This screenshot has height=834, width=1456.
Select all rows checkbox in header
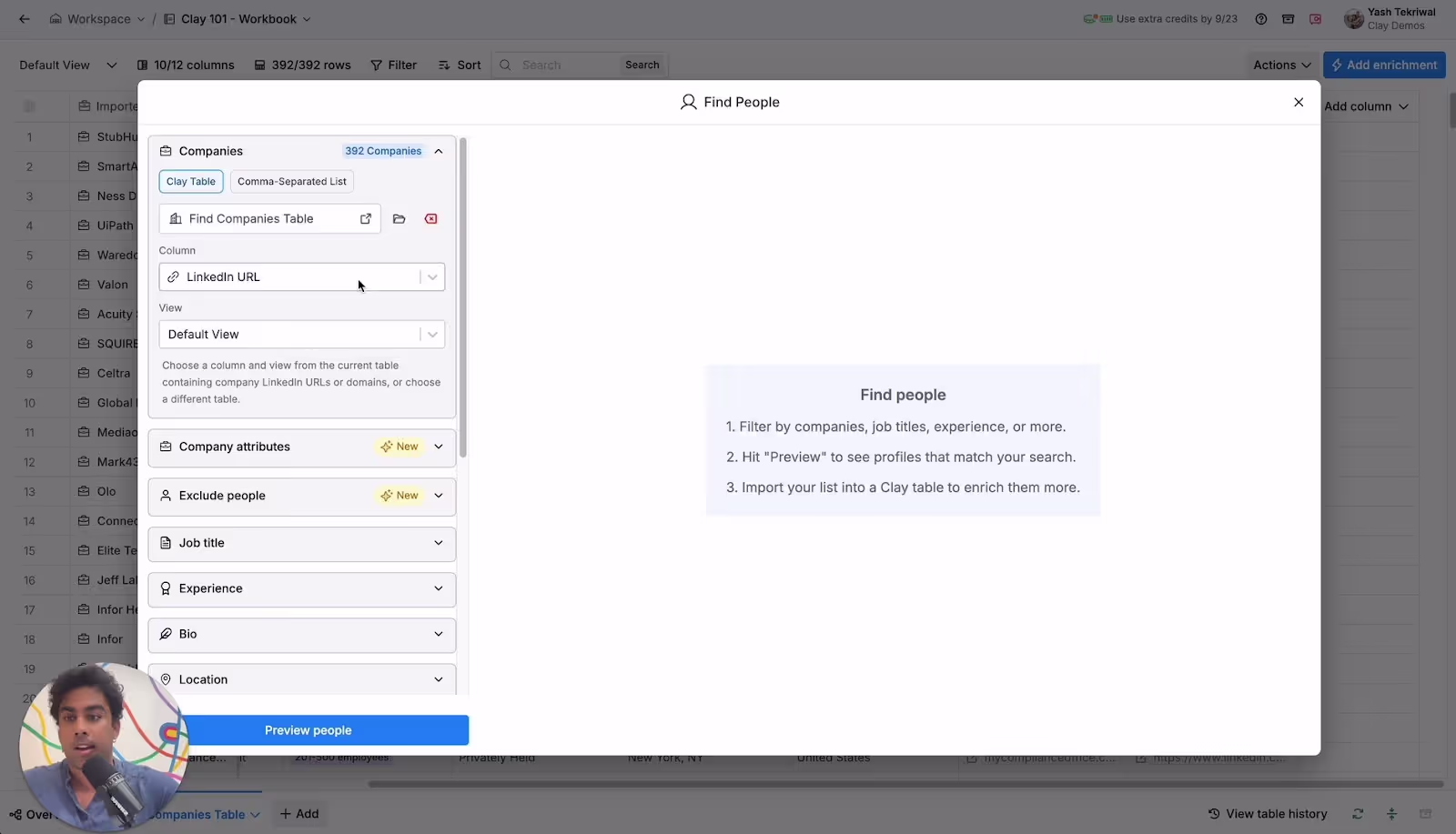click(x=29, y=106)
